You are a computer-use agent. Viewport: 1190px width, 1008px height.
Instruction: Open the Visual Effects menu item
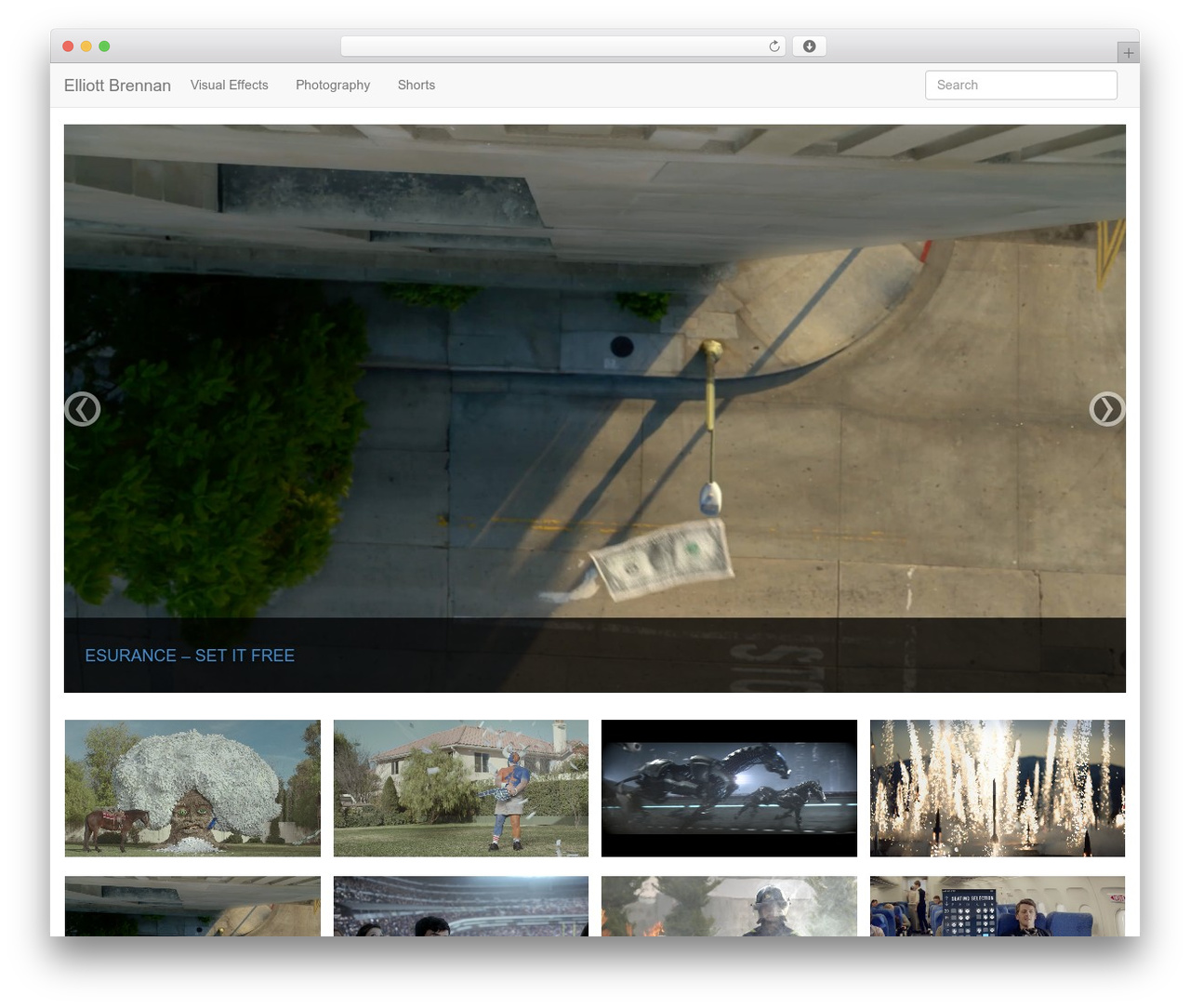tap(230, 85)
